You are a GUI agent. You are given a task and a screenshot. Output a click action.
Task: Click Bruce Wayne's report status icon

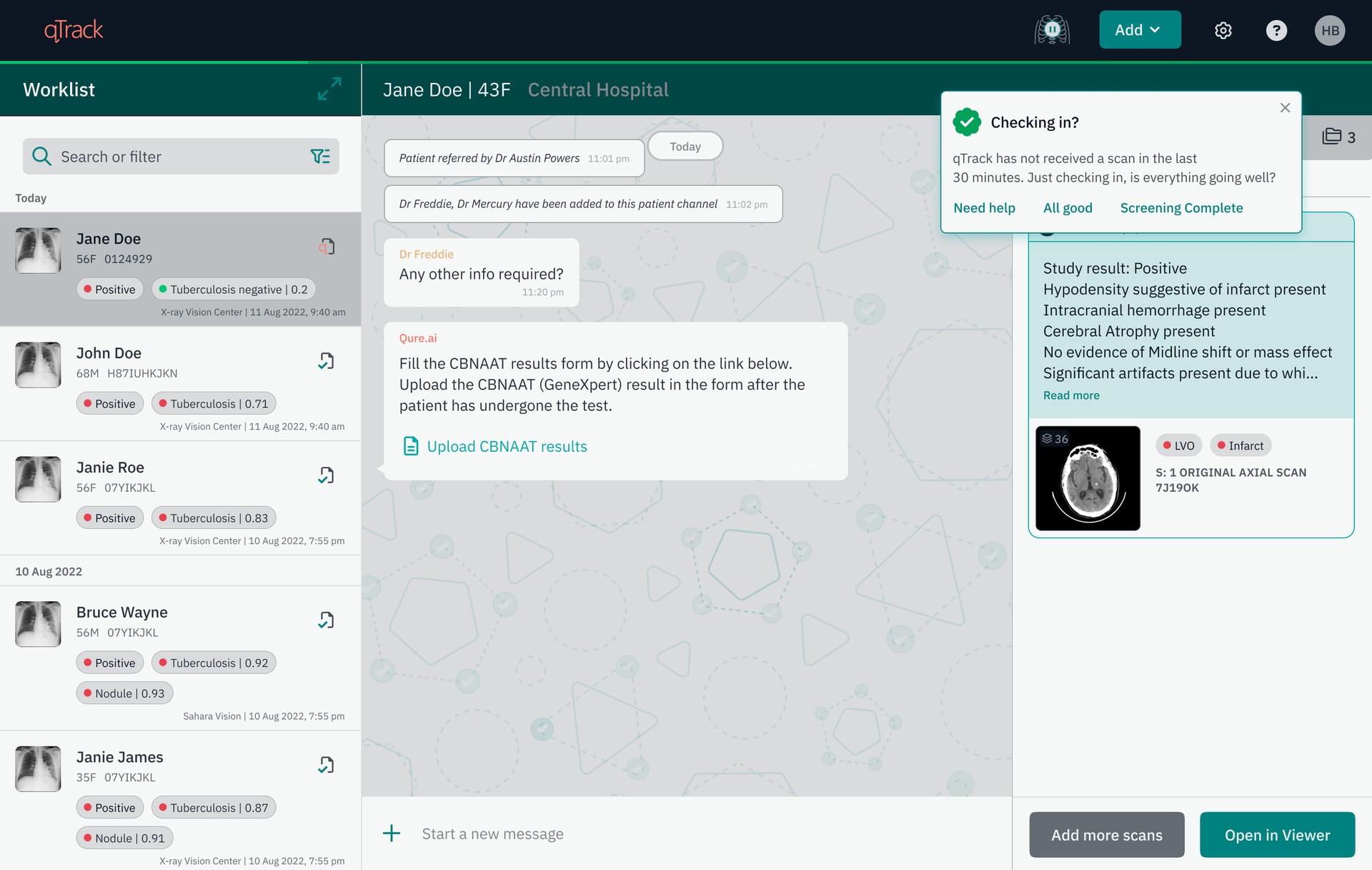[x=326, y=620]
